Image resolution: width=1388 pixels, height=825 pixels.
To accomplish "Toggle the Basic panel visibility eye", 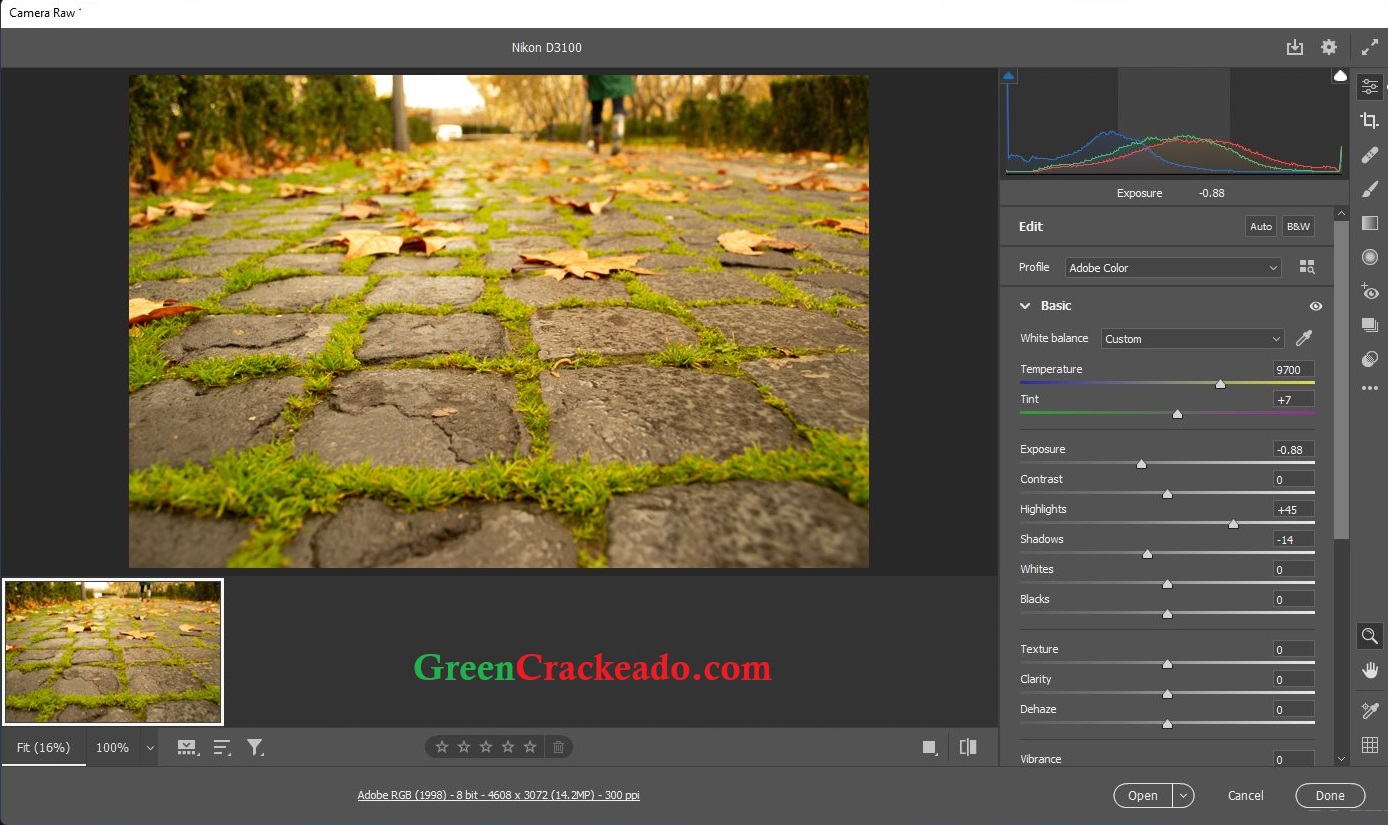I will click(1315, 306).
